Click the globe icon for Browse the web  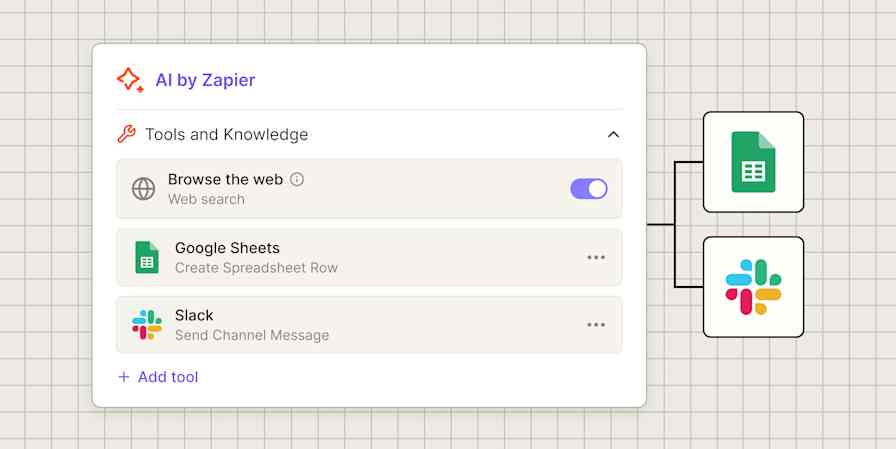pos(143,189)
